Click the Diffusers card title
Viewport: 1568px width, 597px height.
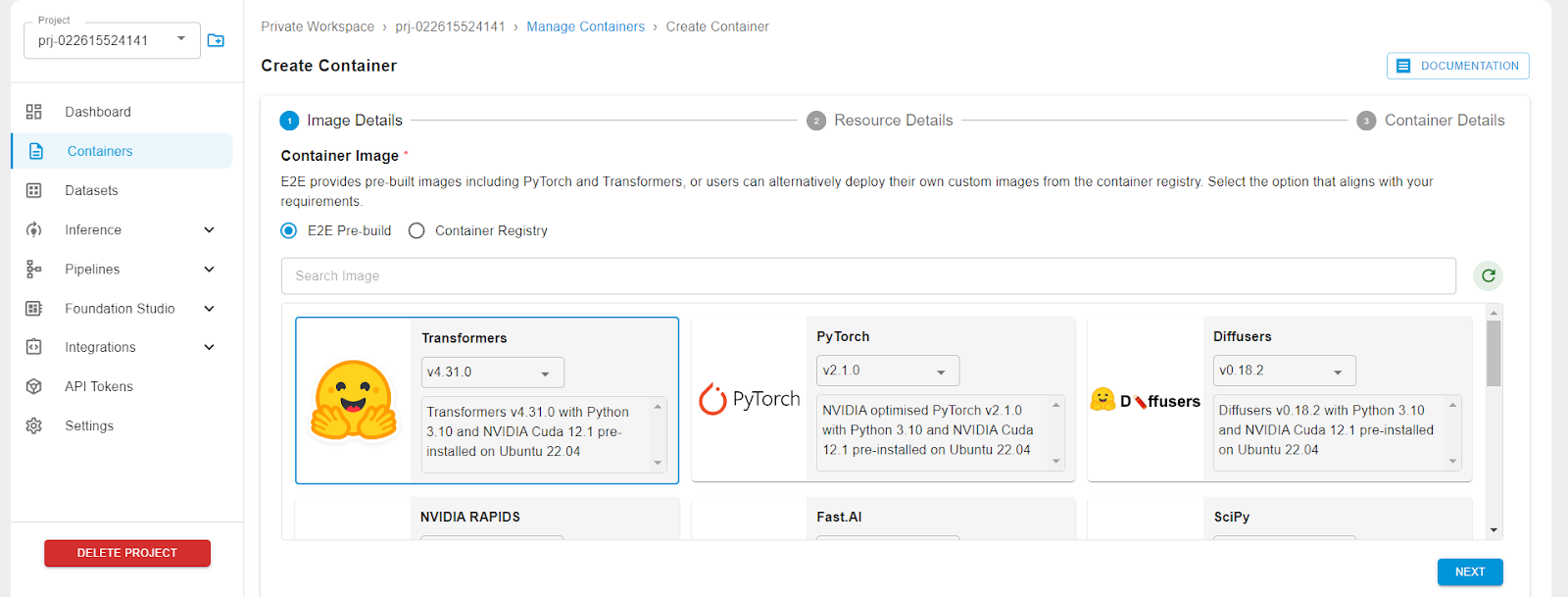1243,336
